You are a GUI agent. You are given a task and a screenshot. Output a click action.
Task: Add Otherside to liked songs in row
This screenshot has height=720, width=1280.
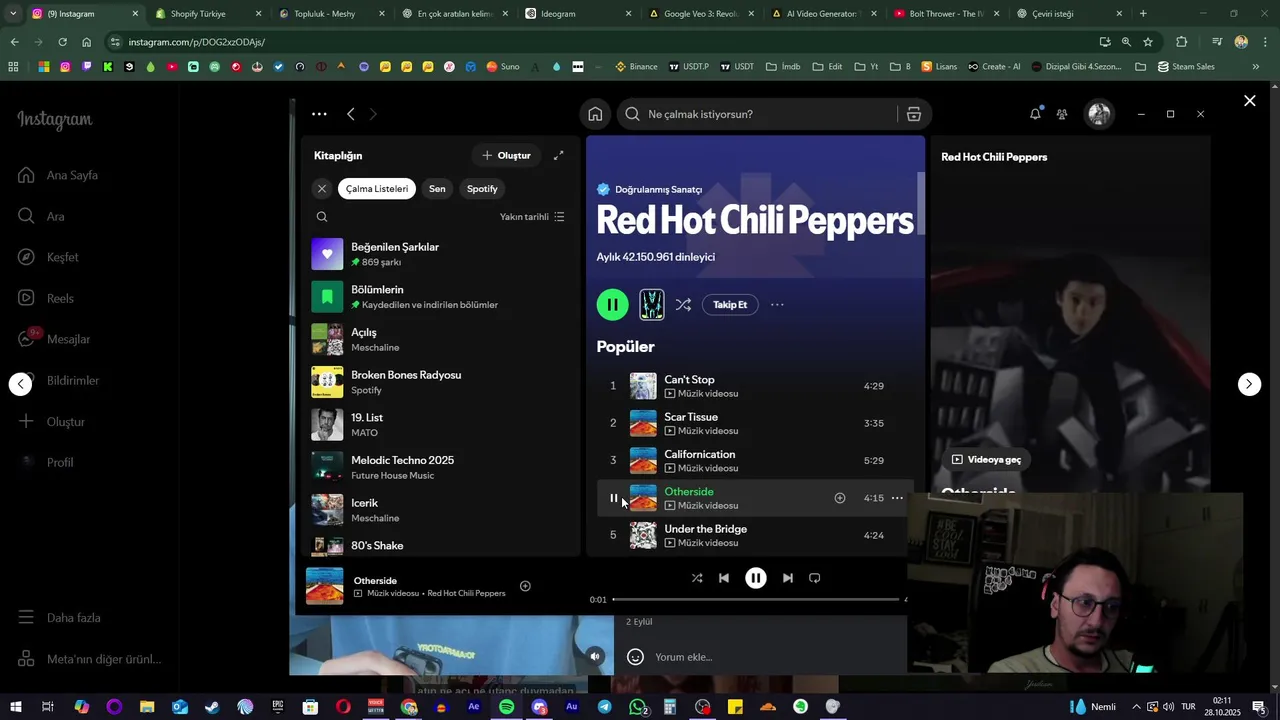[840, 498]
